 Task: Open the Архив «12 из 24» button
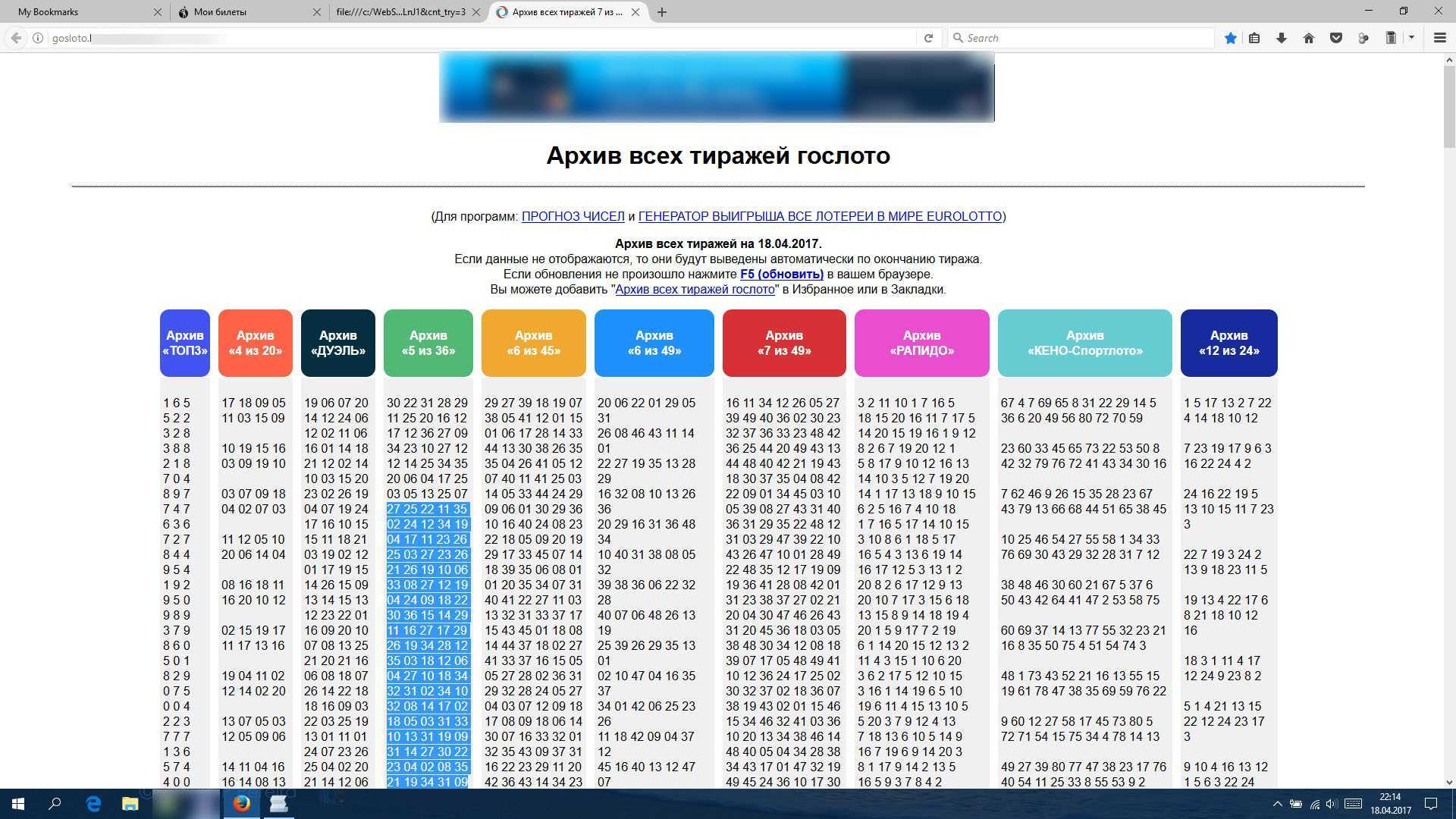pyautogui.click(x=1229, y=343)
